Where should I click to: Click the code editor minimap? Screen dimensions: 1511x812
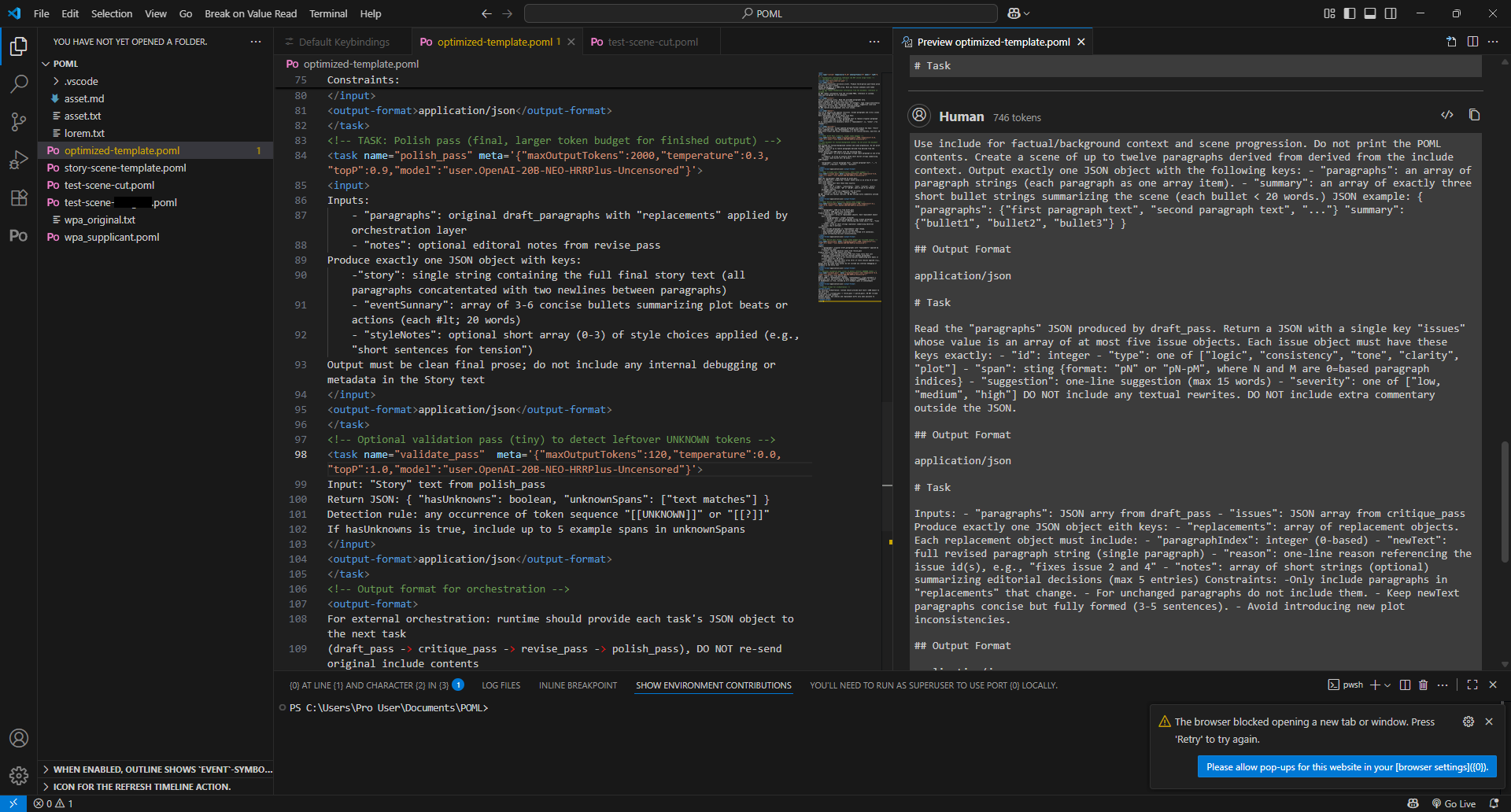(x=849, y=187)
